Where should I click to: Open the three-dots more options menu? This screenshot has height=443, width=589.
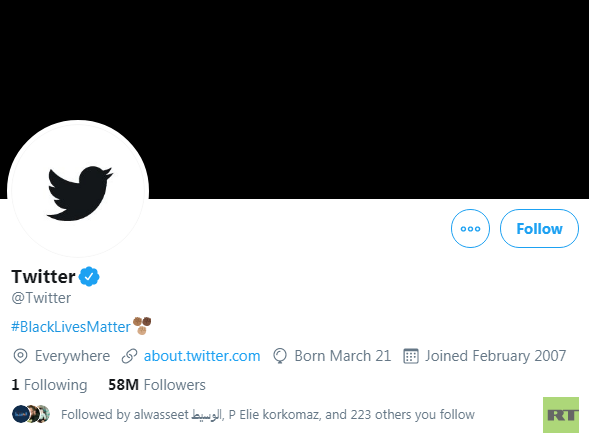470,228
